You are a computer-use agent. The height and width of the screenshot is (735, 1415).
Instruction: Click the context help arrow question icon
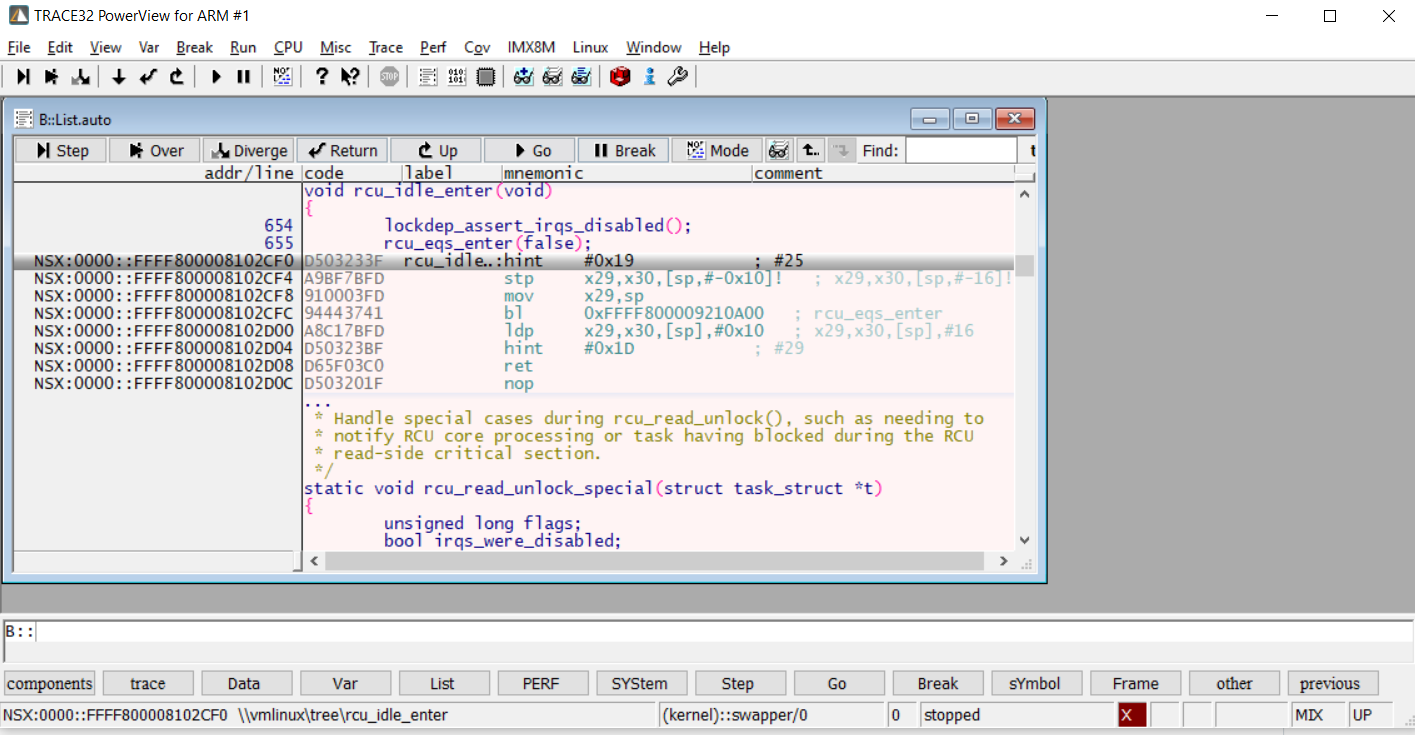pos(350,77)
